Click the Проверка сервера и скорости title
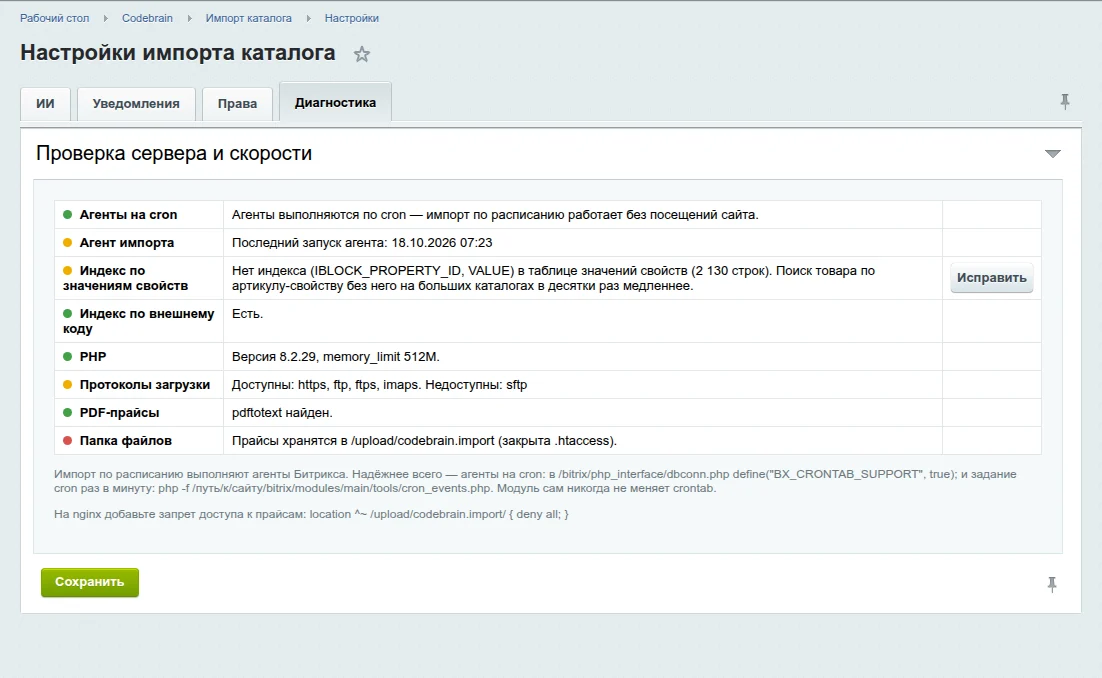 pos(174,153)
